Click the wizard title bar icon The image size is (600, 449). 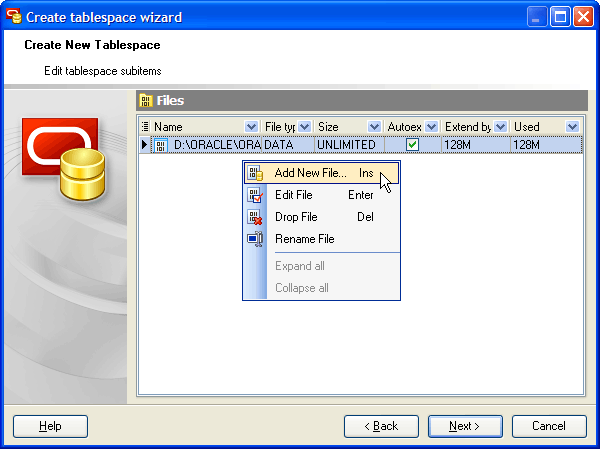[14, 17]
